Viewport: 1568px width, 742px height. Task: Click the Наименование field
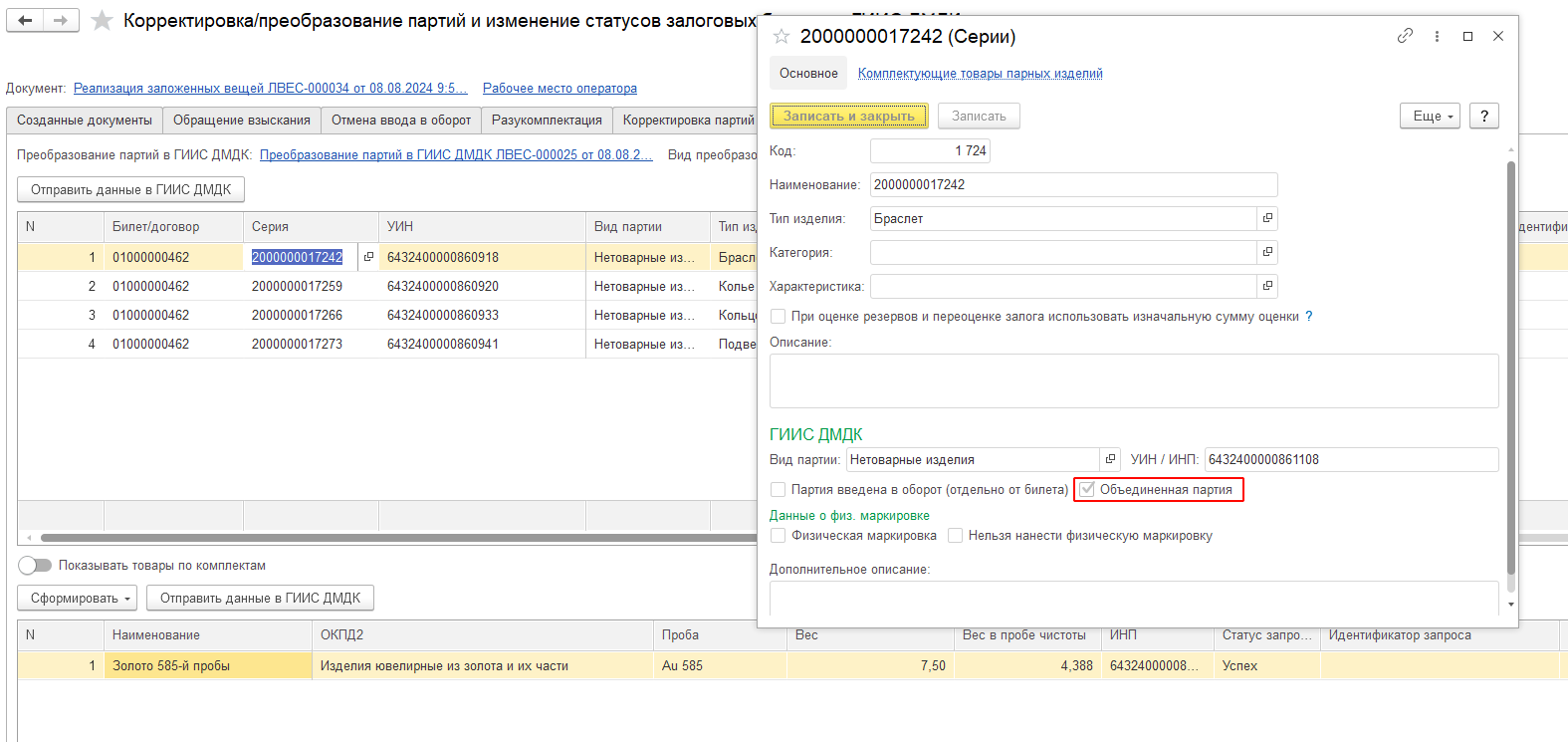pyautogui.click(x=1073, y=184)
